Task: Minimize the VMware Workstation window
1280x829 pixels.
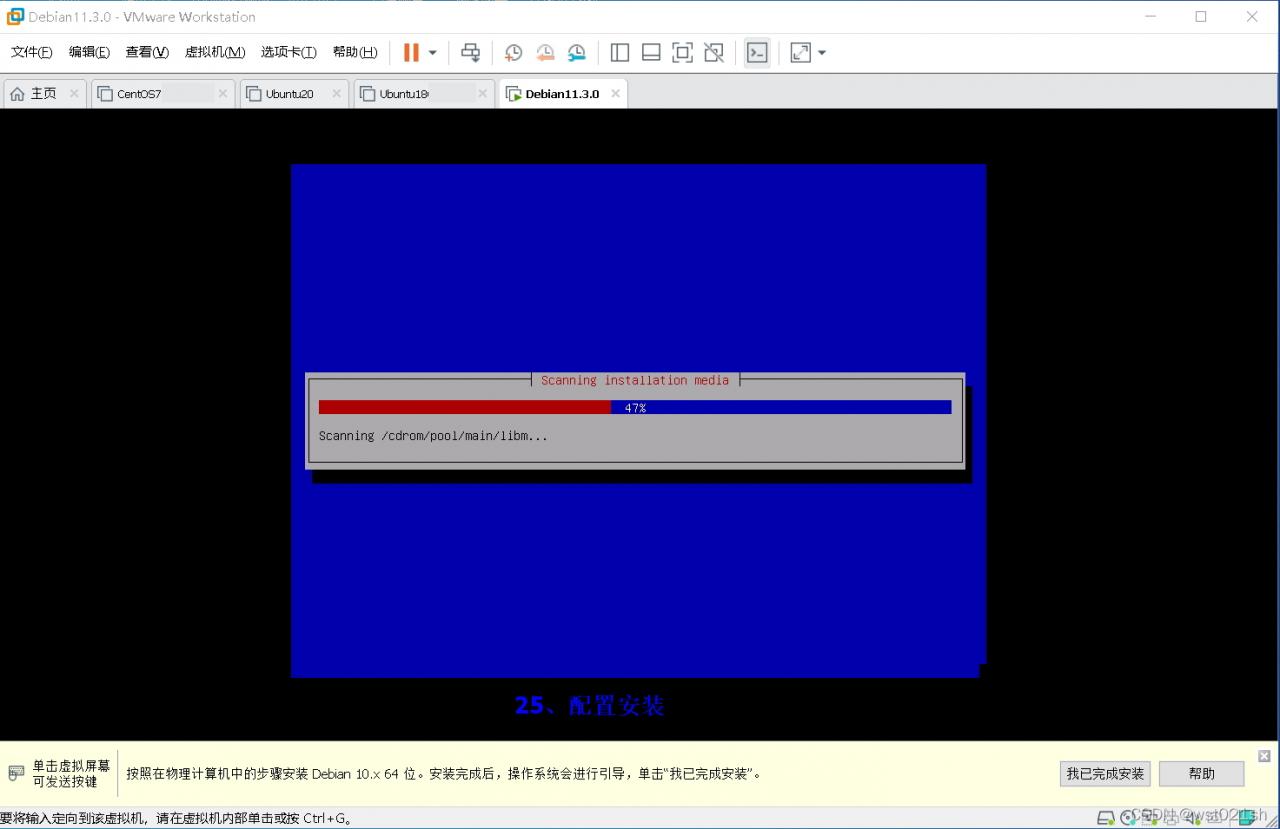Action: pyautogui.click(x=1150, y=16)
